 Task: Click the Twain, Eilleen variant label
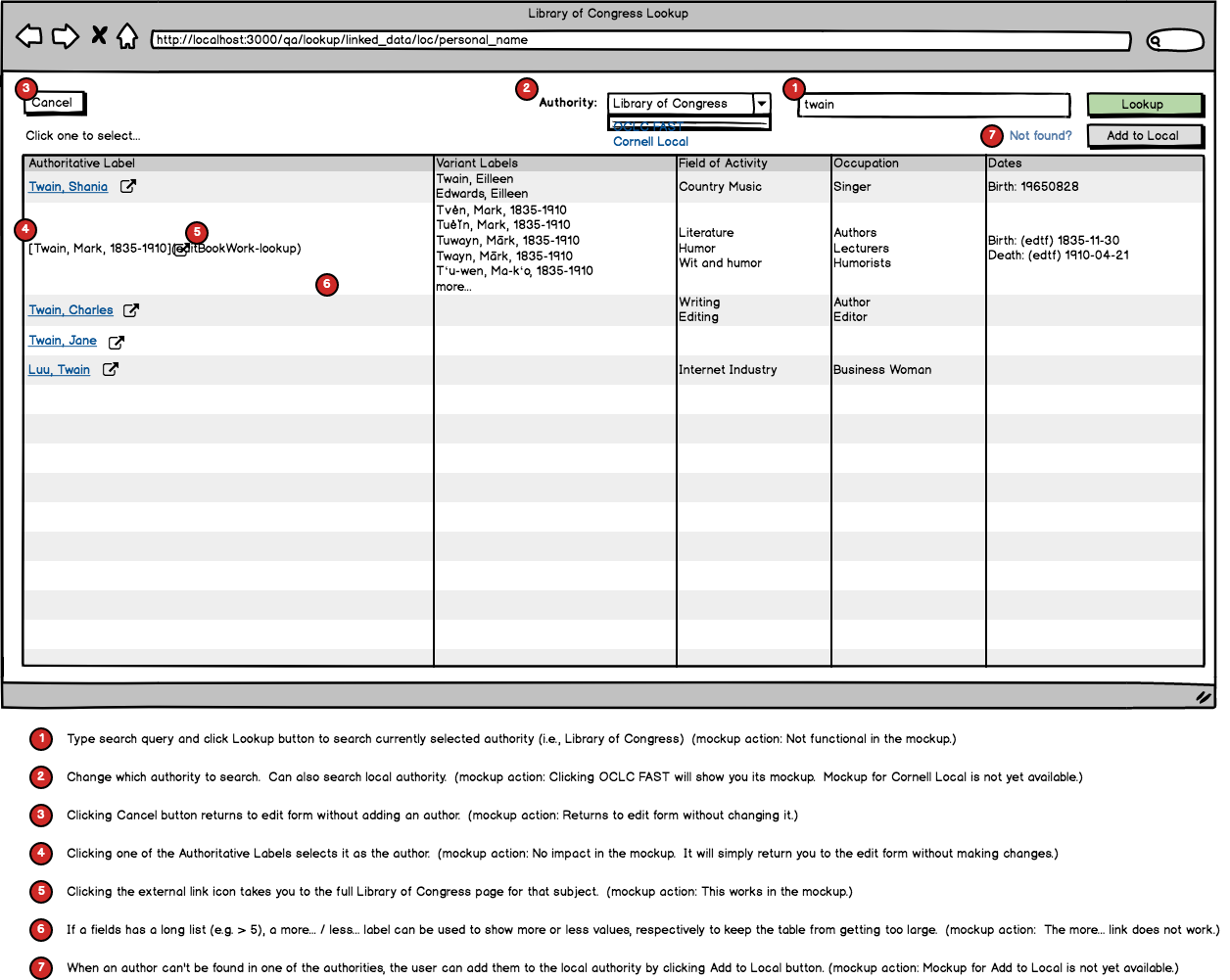[475, 179]
